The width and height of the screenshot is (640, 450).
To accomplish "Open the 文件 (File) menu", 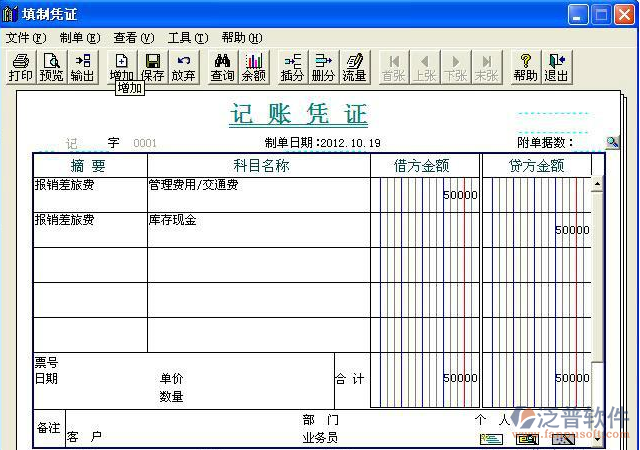I will [25, 37].
